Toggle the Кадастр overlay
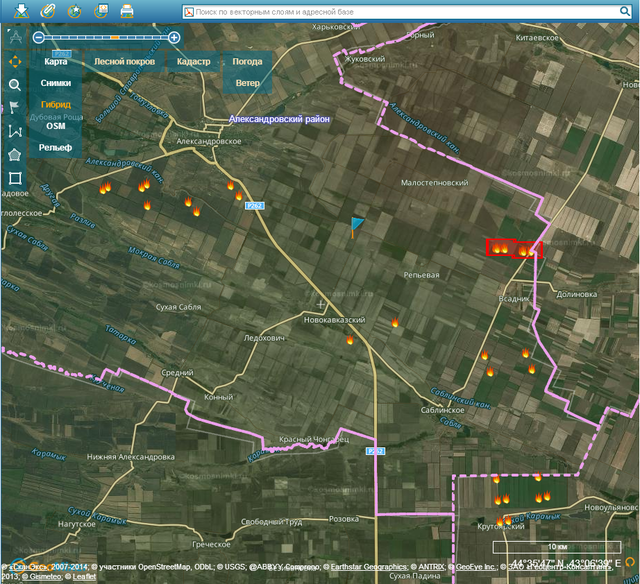The width and height of the screenshot is (640, 584). [x=193, y=62]
